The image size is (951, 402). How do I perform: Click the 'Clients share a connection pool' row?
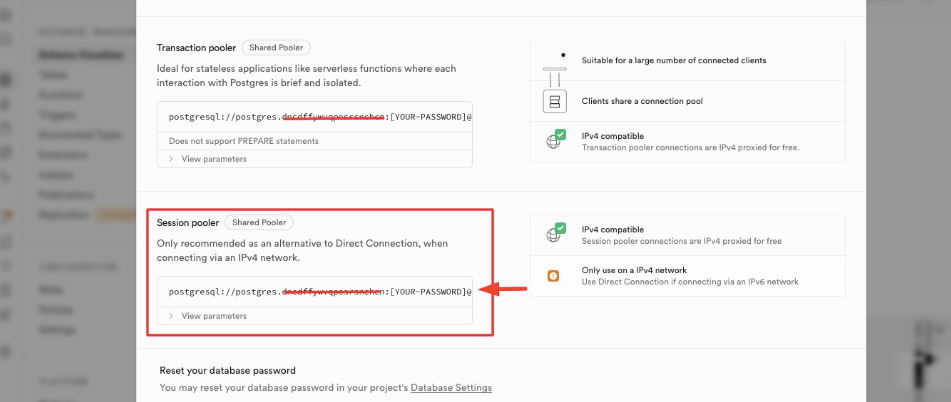click(647, 101)
